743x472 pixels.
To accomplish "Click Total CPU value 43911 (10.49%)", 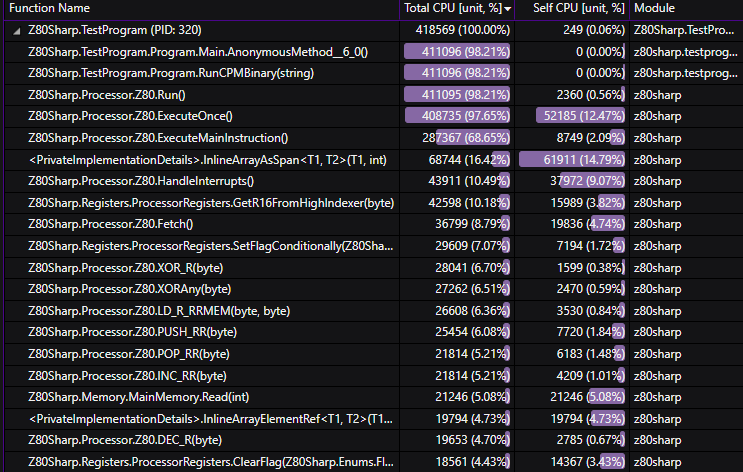I will pyautogui.click(x=469, y=181).
